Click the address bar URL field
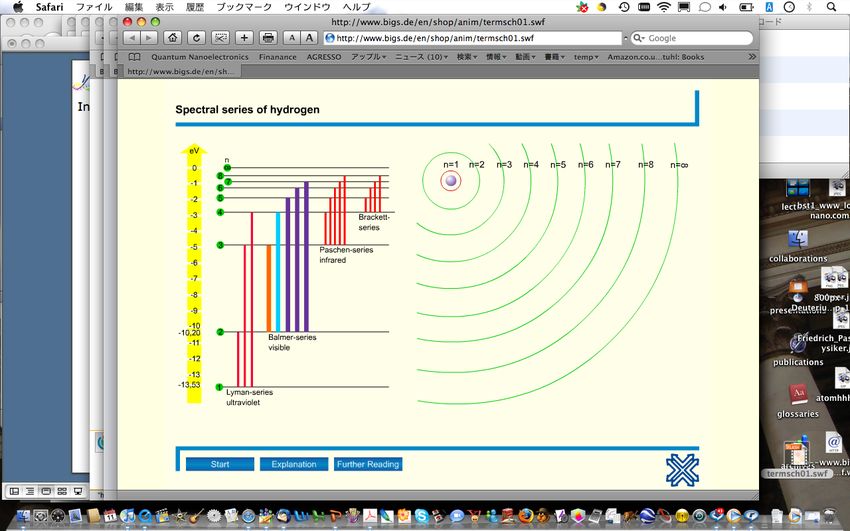 pyautogui.click(x=472, y=38)
